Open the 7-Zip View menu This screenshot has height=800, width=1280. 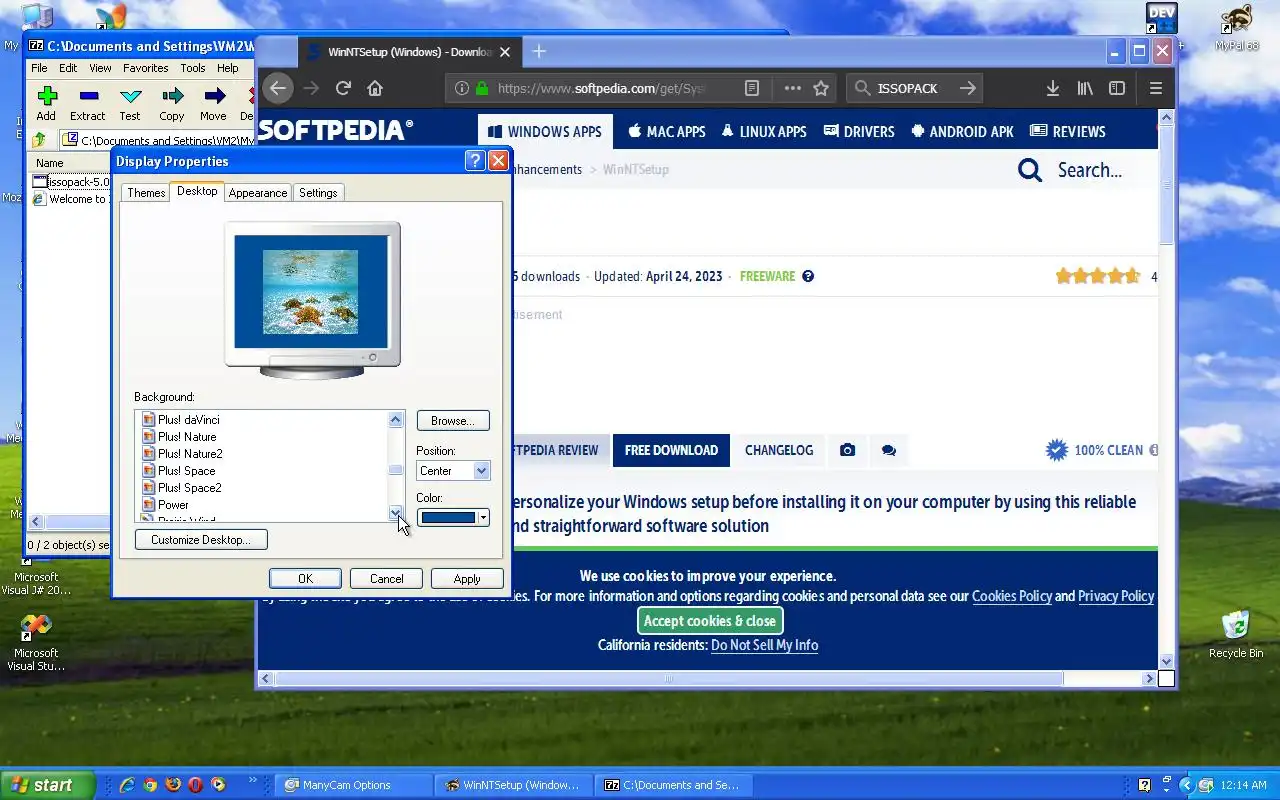tap(100, 68)
